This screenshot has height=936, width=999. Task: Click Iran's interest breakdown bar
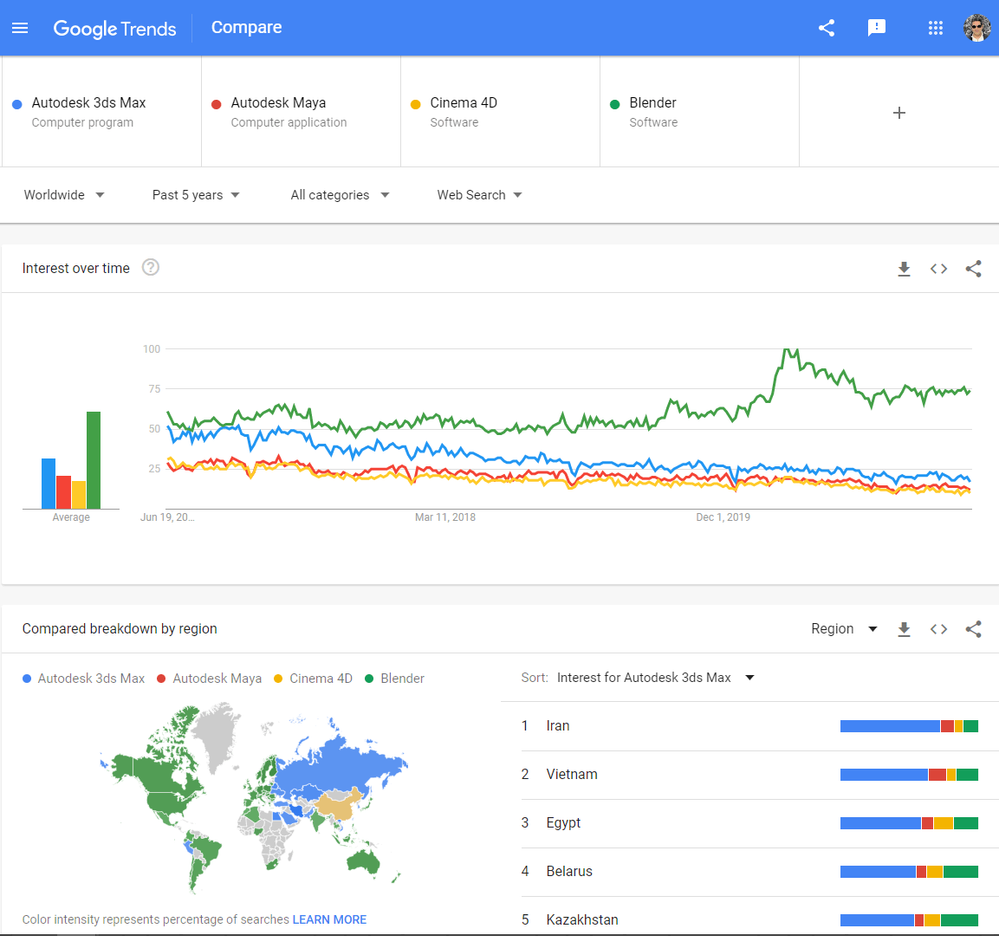909,726
